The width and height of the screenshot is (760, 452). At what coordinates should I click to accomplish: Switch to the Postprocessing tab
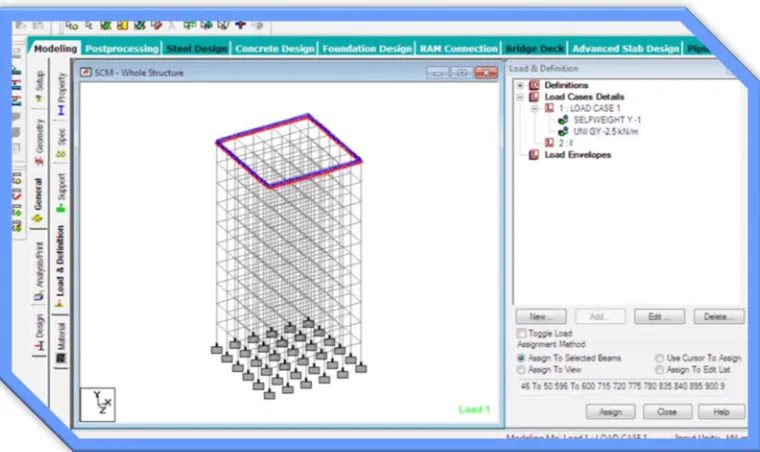click(x=121, y=48)
